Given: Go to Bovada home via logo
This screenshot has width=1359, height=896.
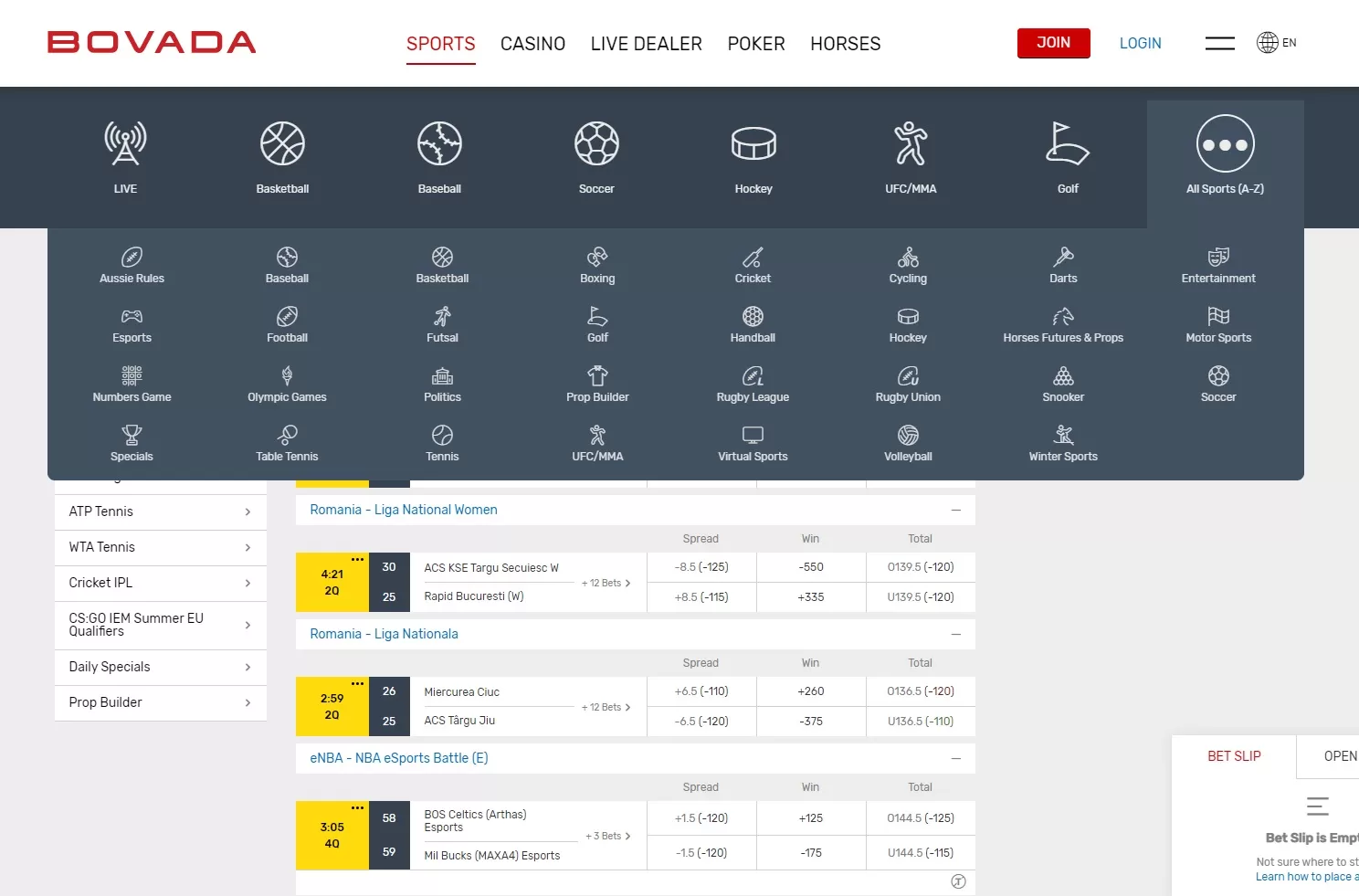Looking at the screenshot, I should pyautogui.click(x=152, y=42).
